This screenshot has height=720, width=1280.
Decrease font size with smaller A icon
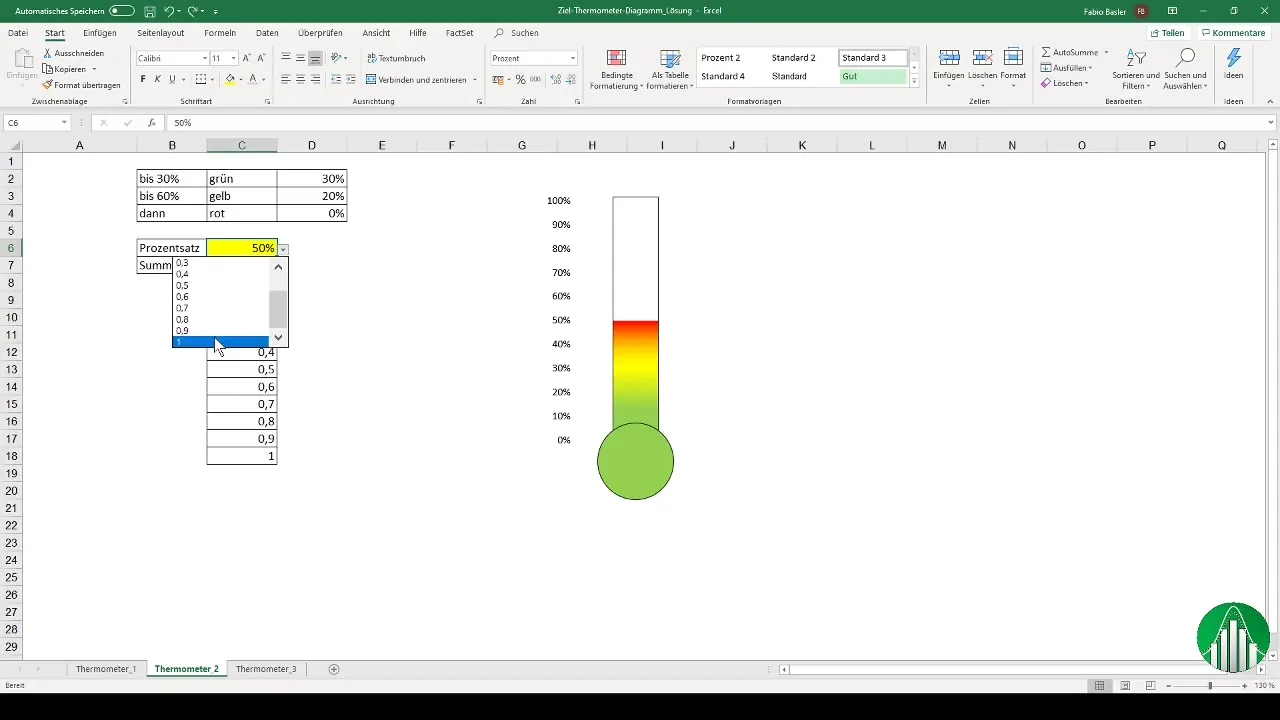tap(262, 59)
